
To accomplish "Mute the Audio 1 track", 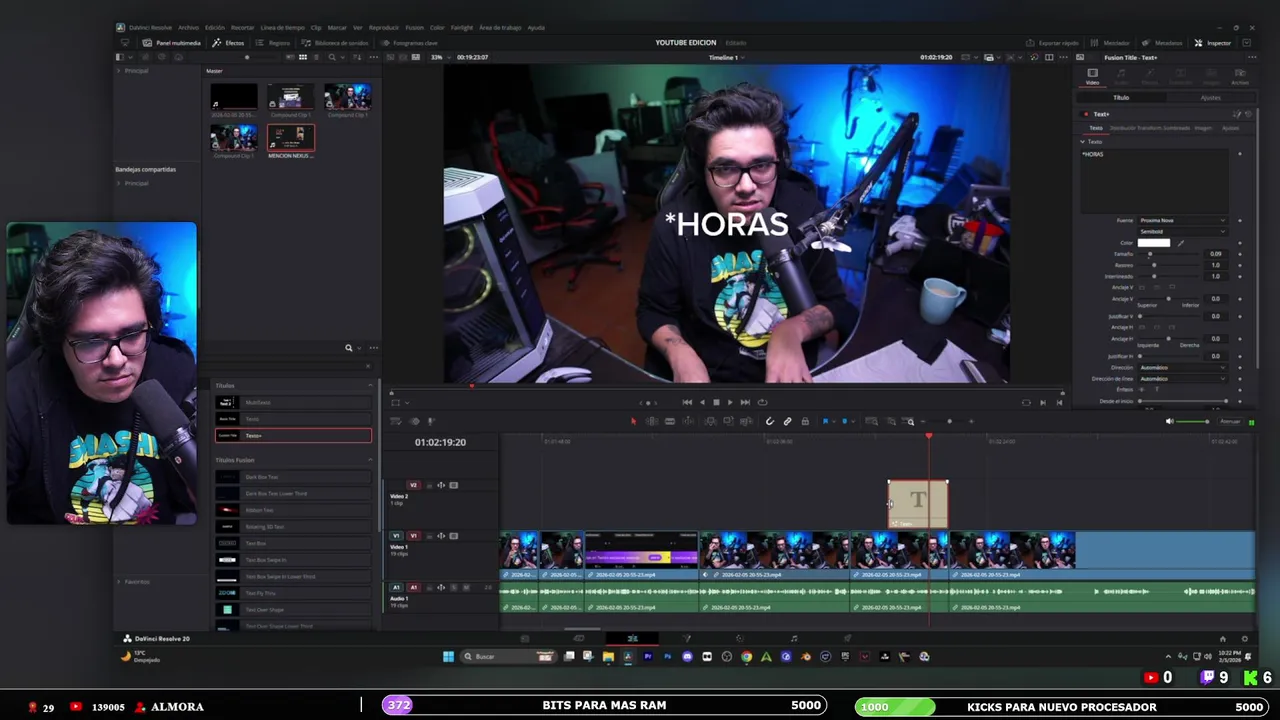I will (x=466, y=587).
